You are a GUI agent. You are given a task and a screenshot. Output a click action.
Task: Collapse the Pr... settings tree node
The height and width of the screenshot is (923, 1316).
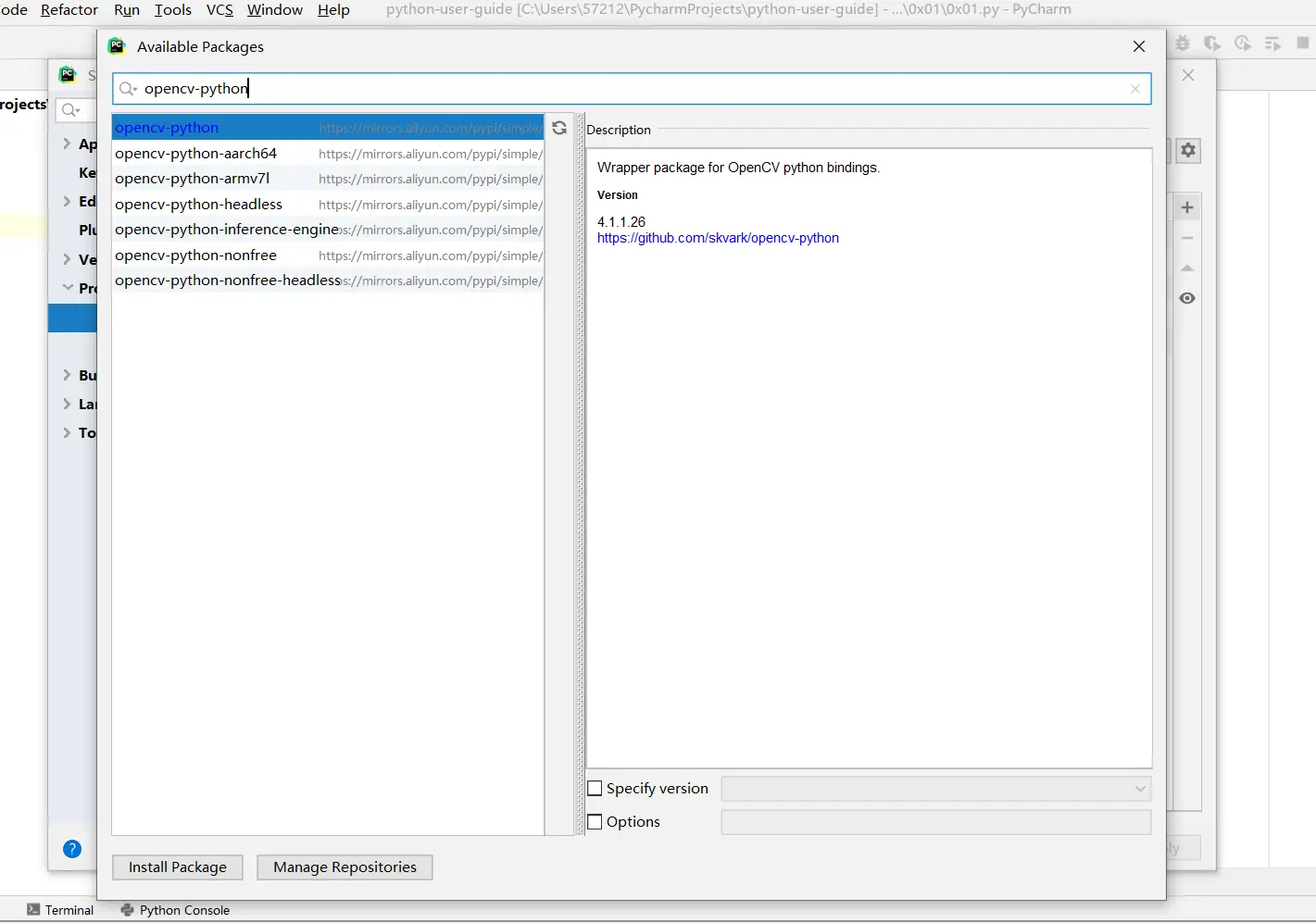pyautogui.click(x=68, y=288)
